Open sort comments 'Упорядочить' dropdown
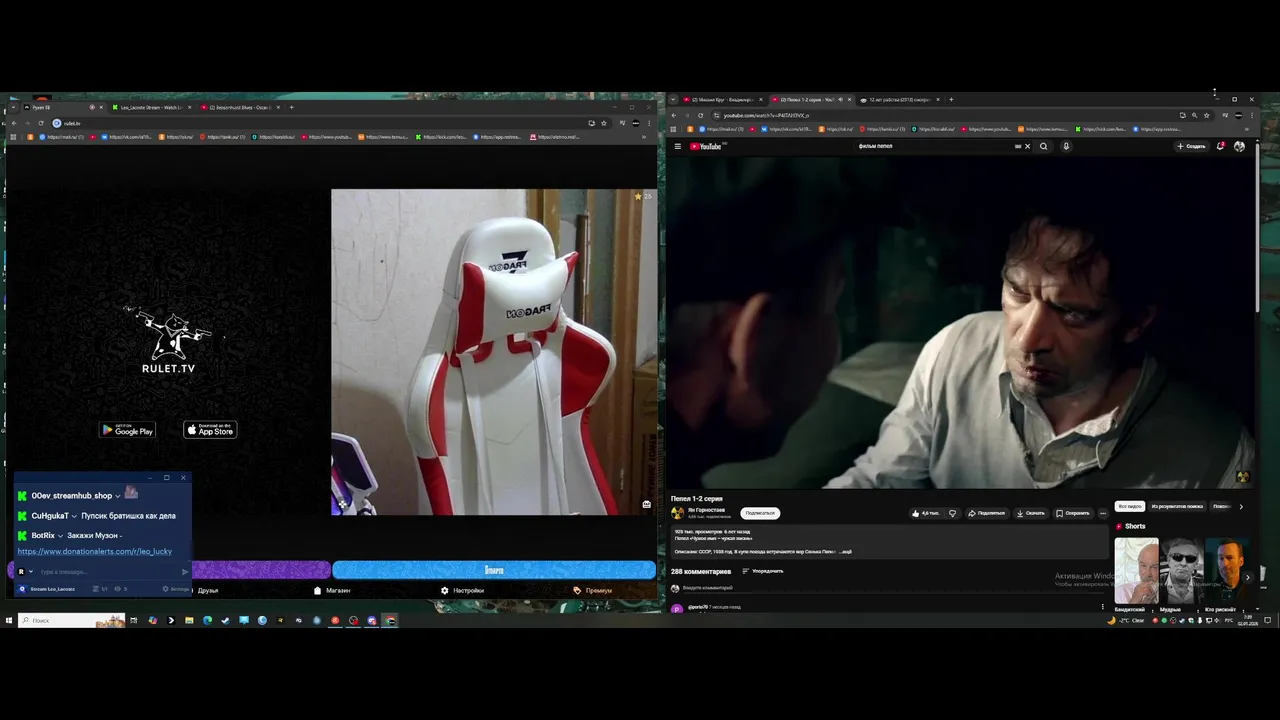Image resolution: width=1280 pixels, height=720 pixels. [762, 571]
